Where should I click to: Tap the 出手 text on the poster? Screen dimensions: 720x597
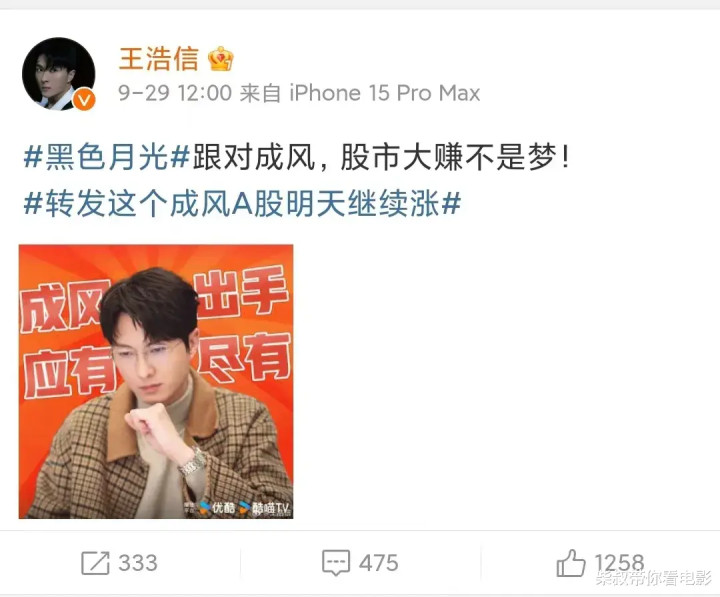[x=242, y=292]
